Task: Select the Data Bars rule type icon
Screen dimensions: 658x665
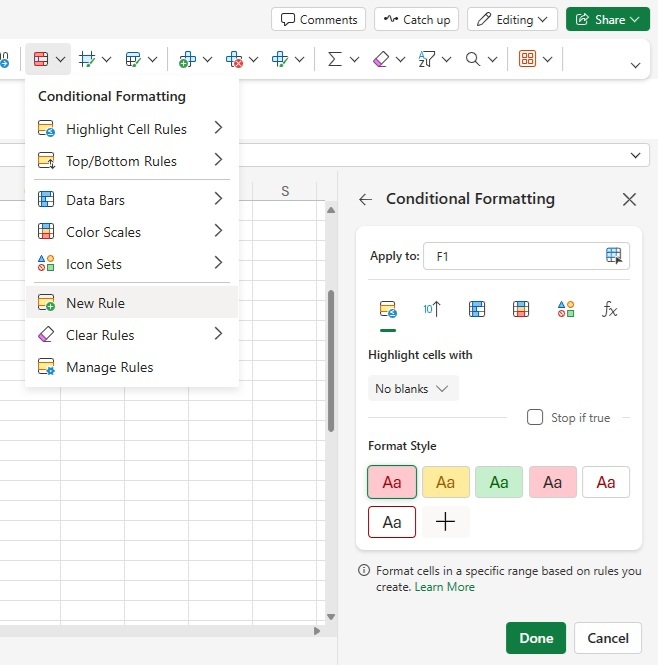Action: coord(477,309)
